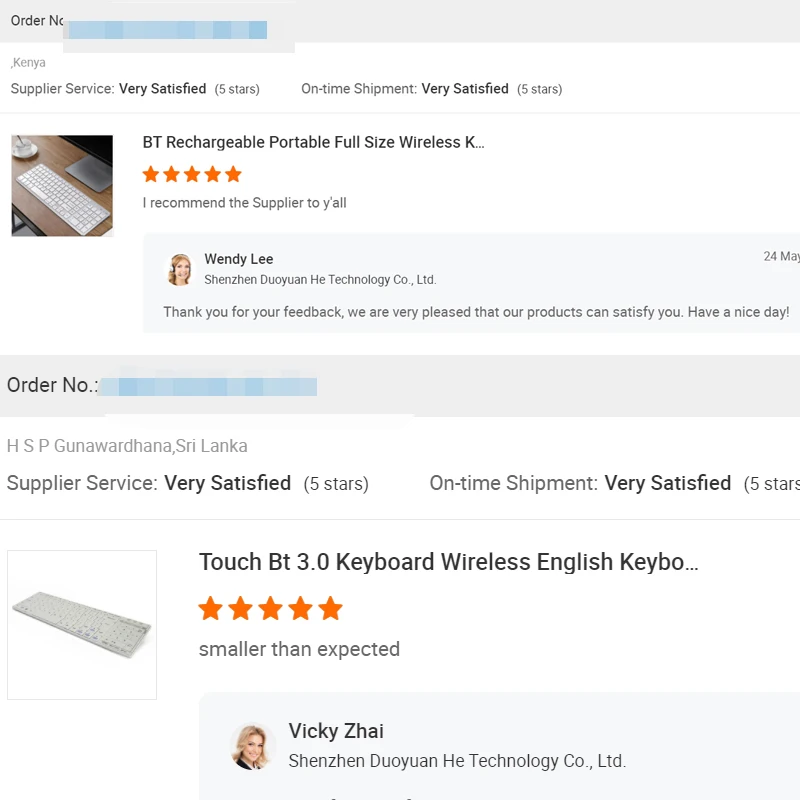Open the BT Rechargeable keyboard product thumbnail
Viewport: 800px width, 800px height.
[62, 186]
